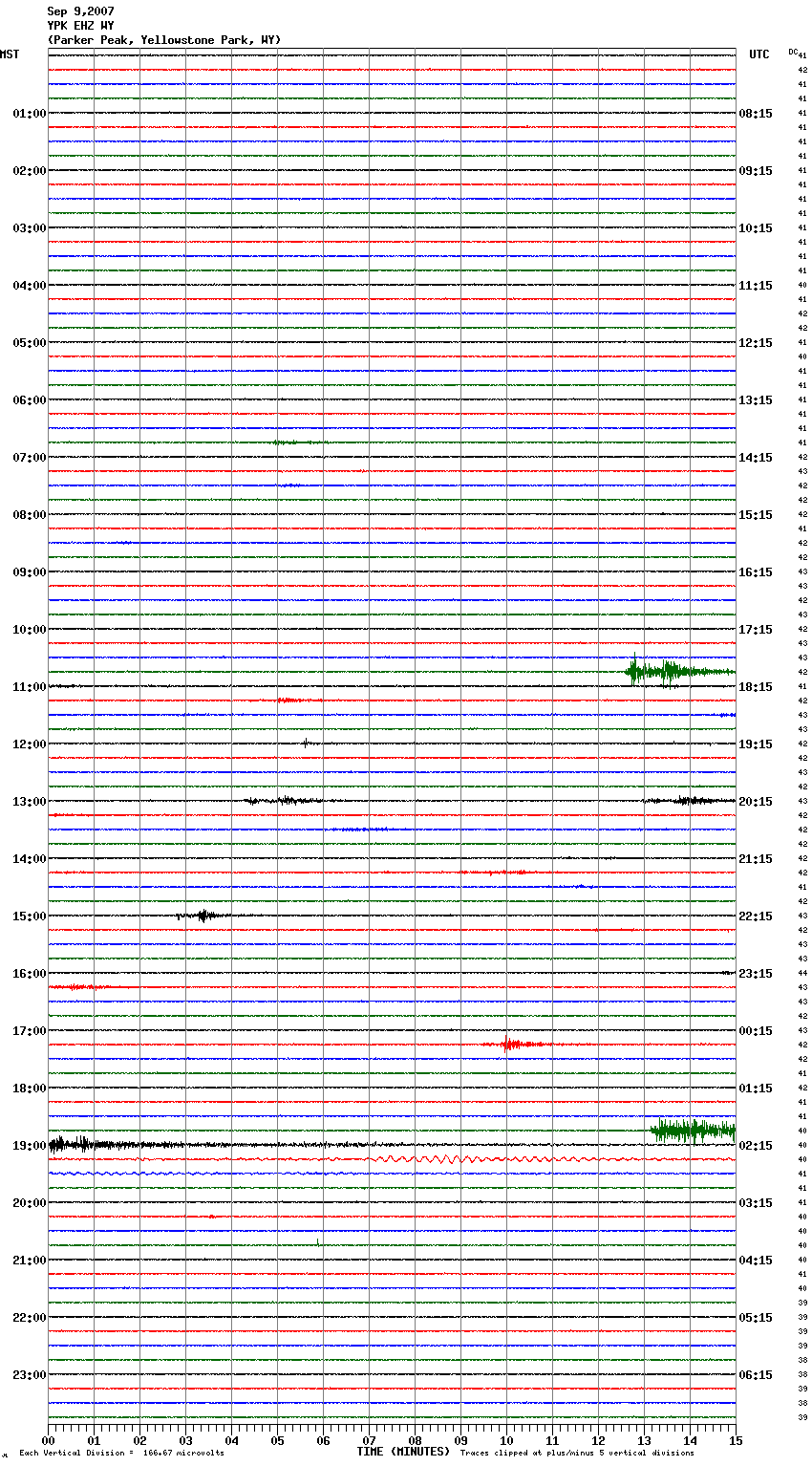
Task: Select the 21:00 MST row label
Action: tap(30, 1261)
